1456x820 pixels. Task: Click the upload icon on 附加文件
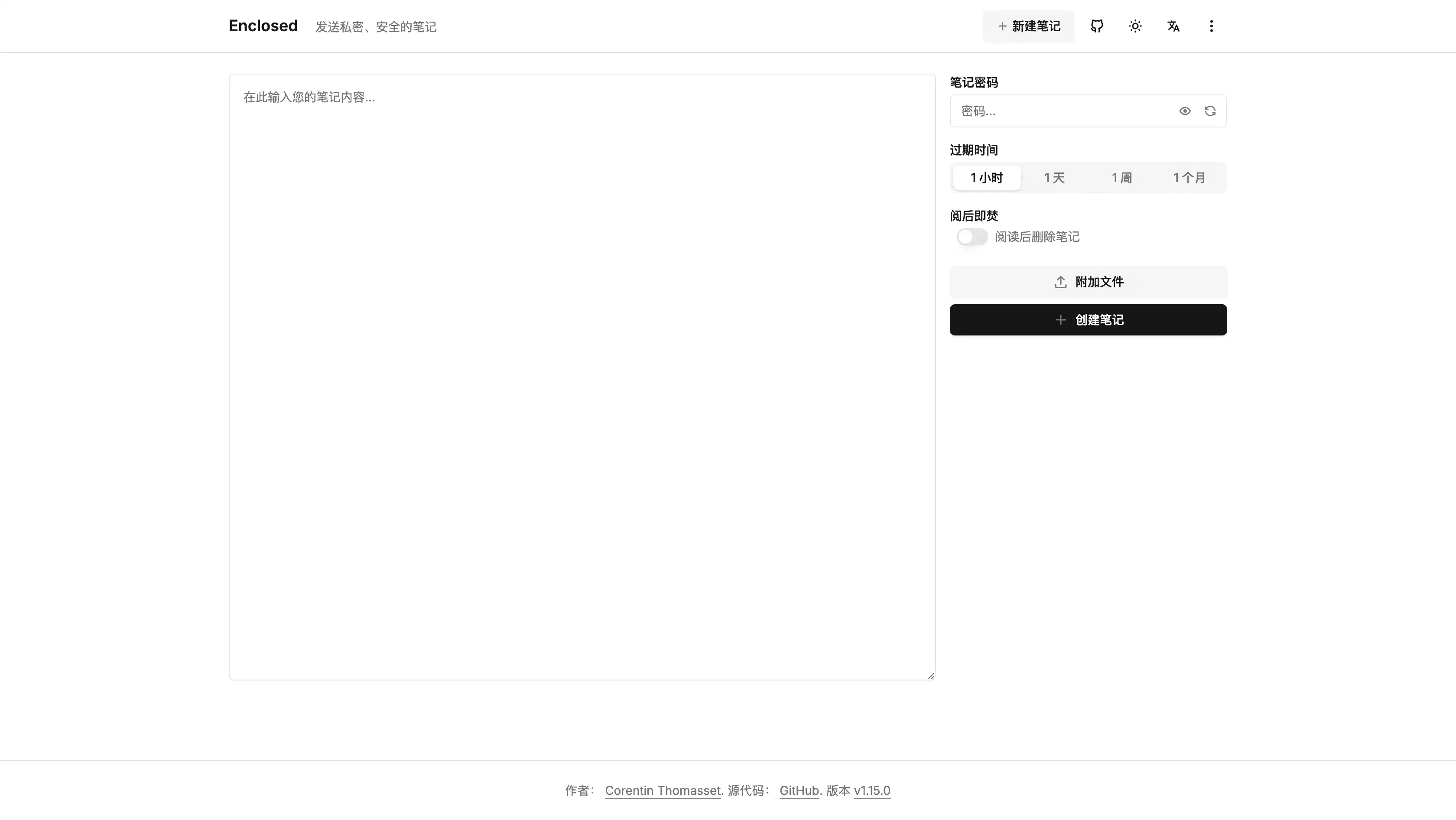pos(1060,282)
